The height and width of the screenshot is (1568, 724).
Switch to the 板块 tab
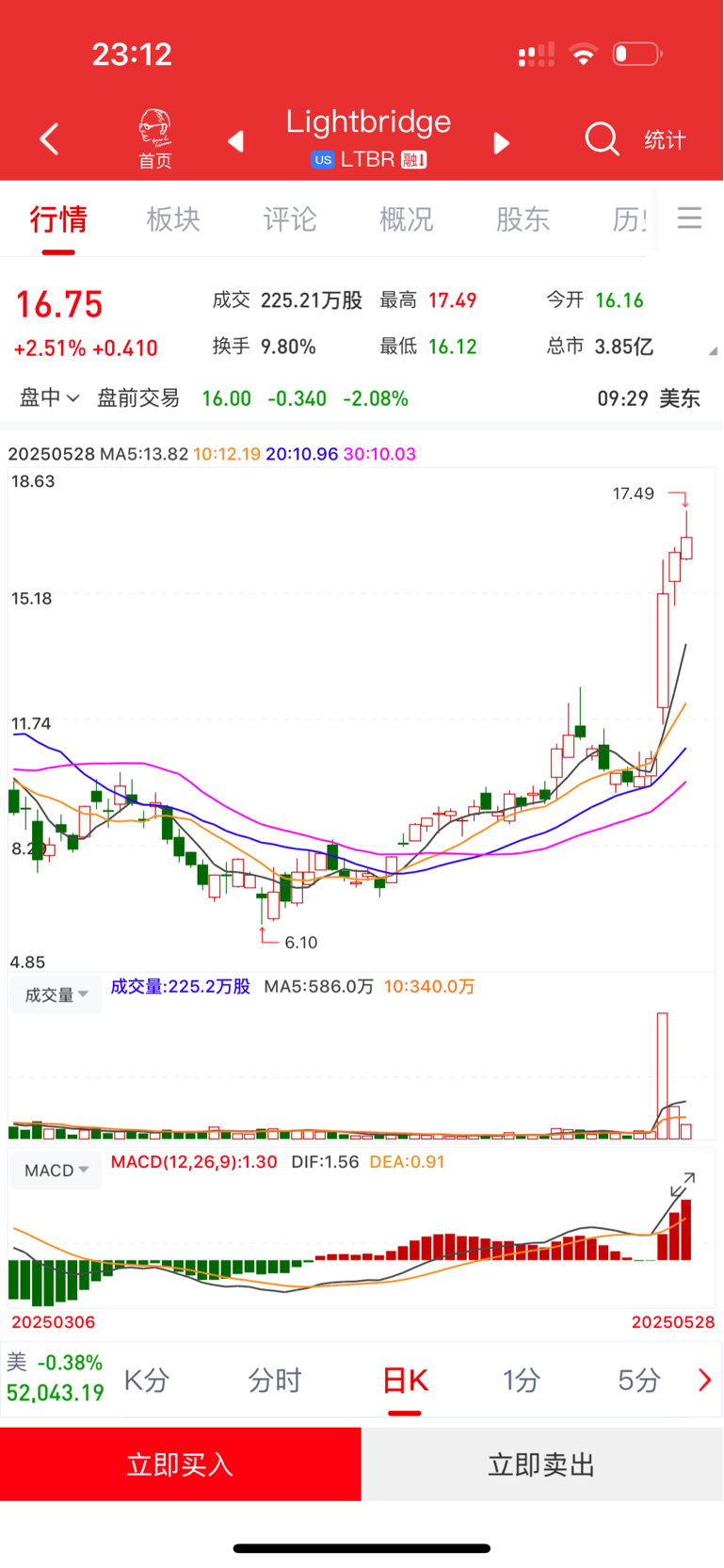[x=173, y=219]
